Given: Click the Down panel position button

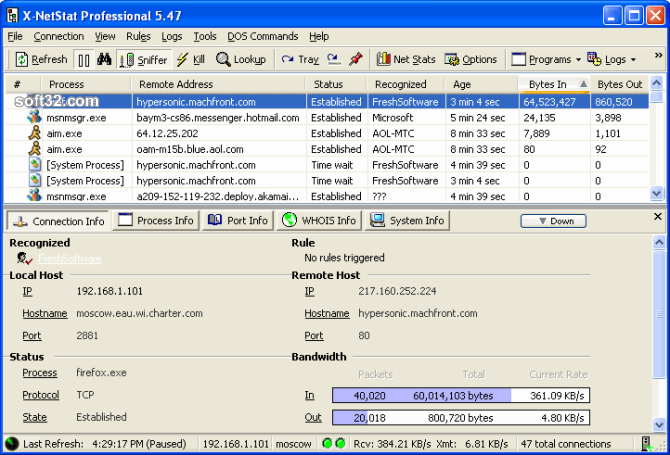Looking at the screenshot, I should [x=553, y=221].
